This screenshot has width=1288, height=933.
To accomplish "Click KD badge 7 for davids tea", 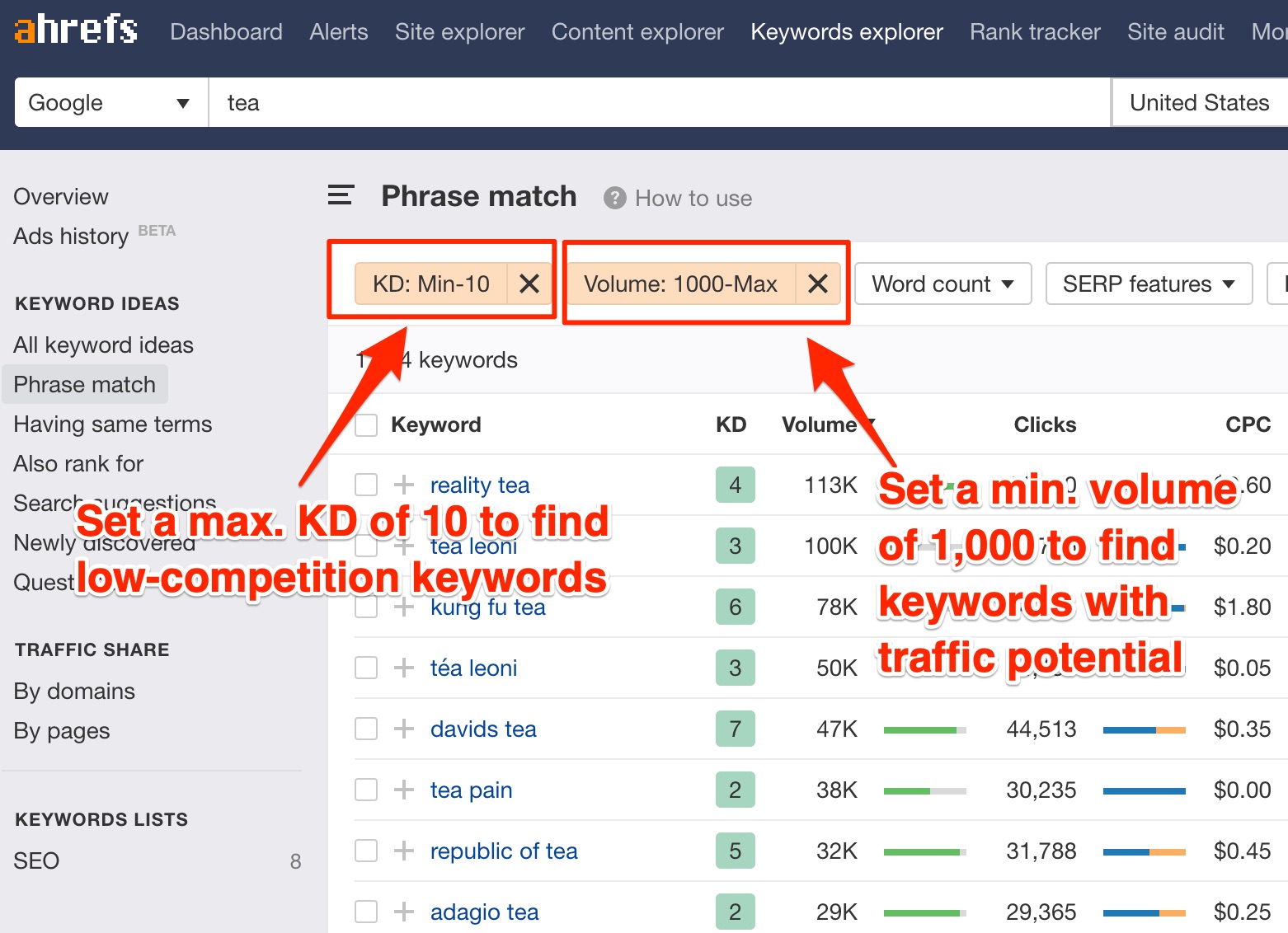I will pos(735,729).
